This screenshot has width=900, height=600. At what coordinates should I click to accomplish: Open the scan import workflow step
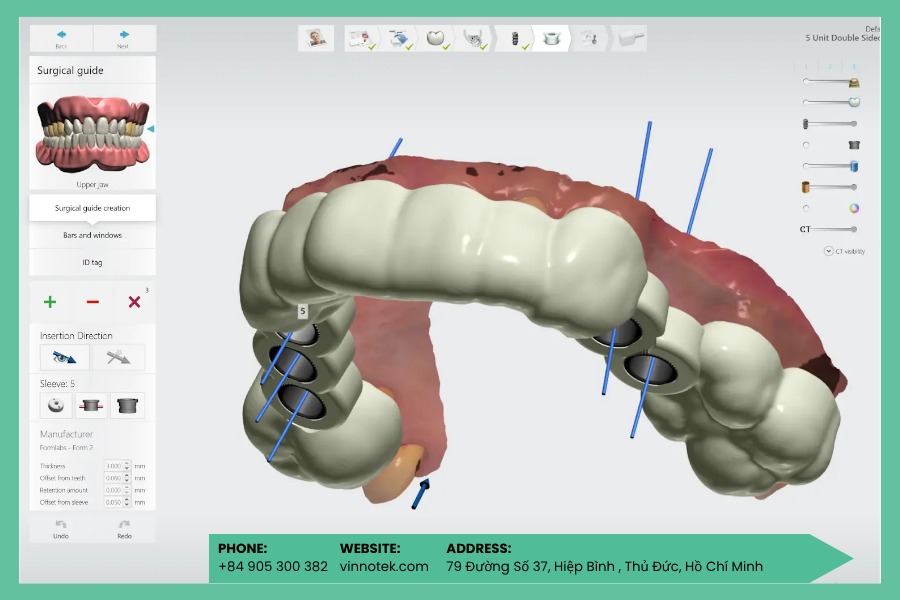[x=399, y=38]
